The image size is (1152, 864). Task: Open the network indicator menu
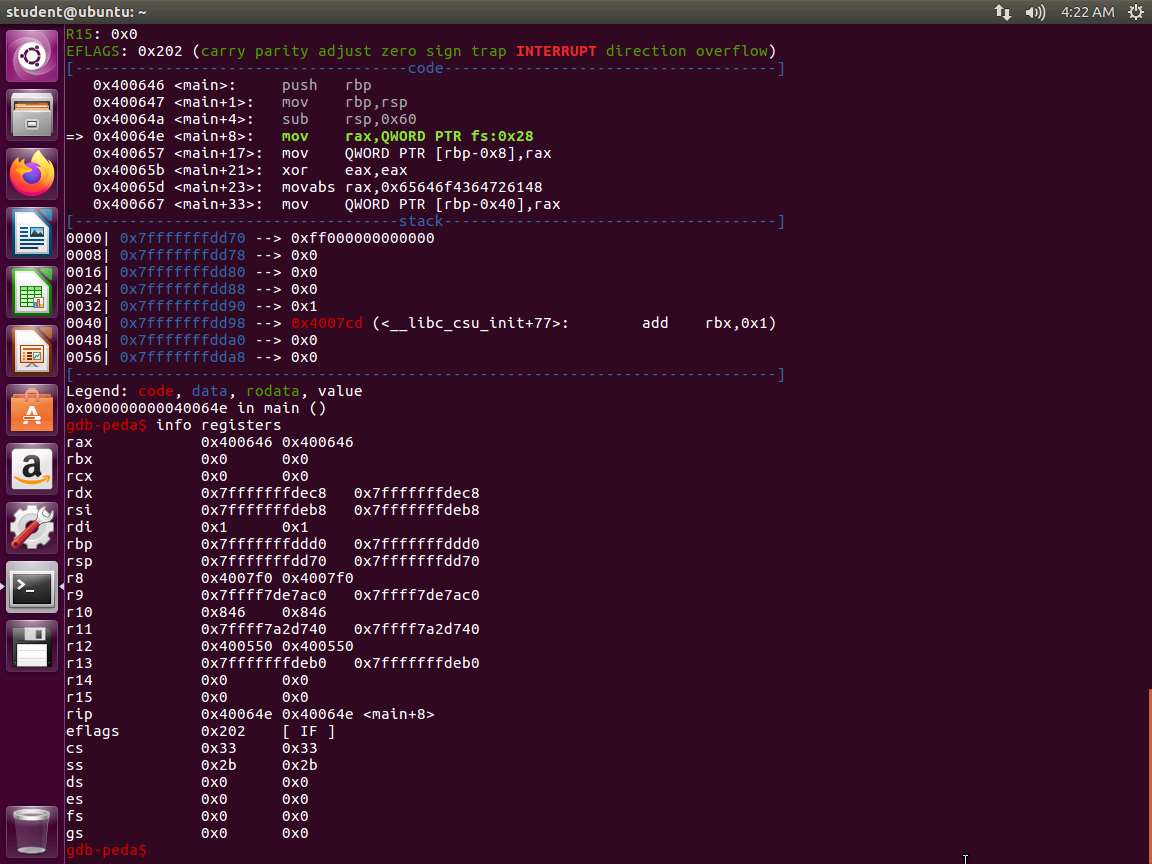(x=1002, y=12)
